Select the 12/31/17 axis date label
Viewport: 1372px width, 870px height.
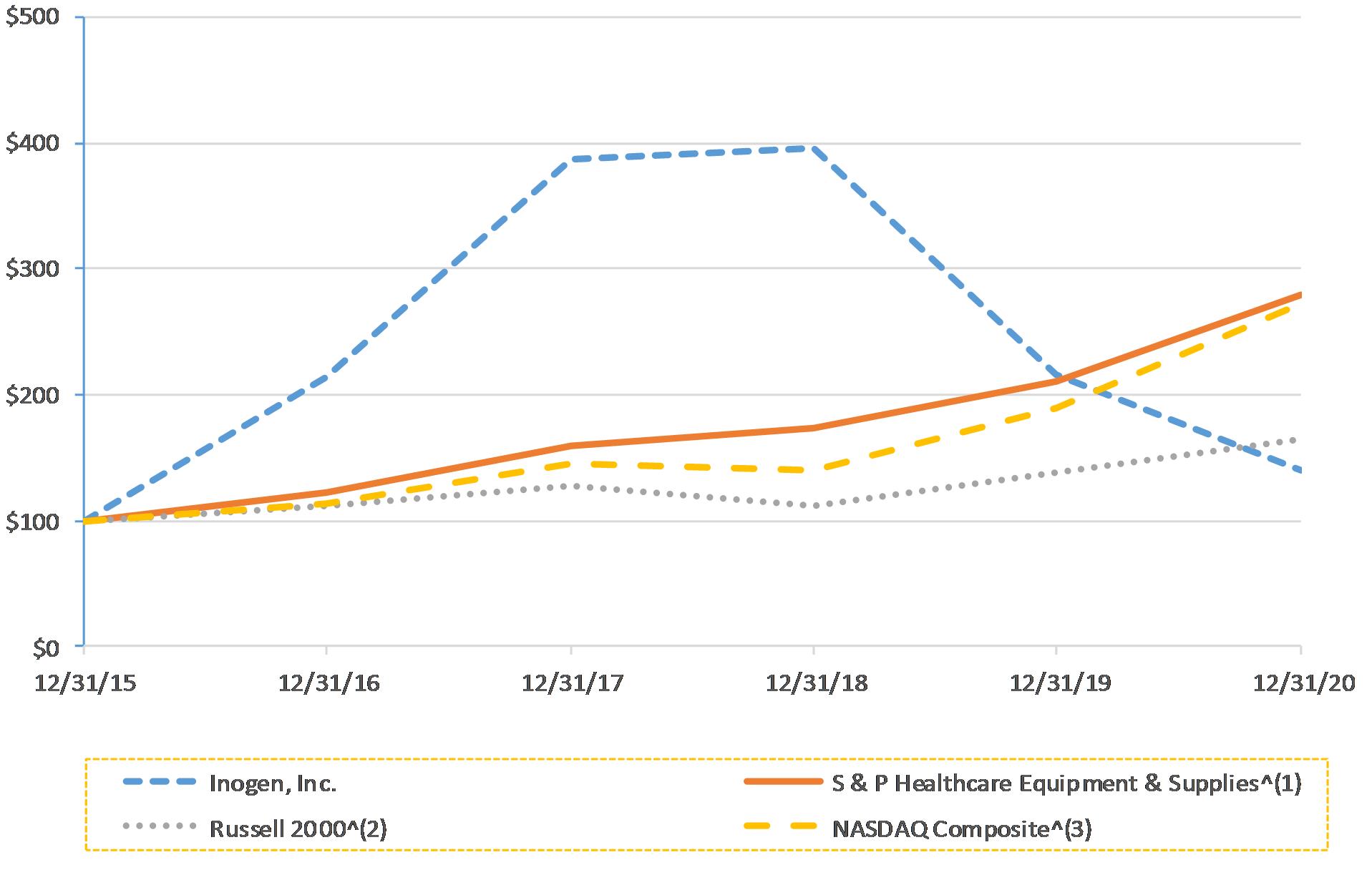coord(572,684)
